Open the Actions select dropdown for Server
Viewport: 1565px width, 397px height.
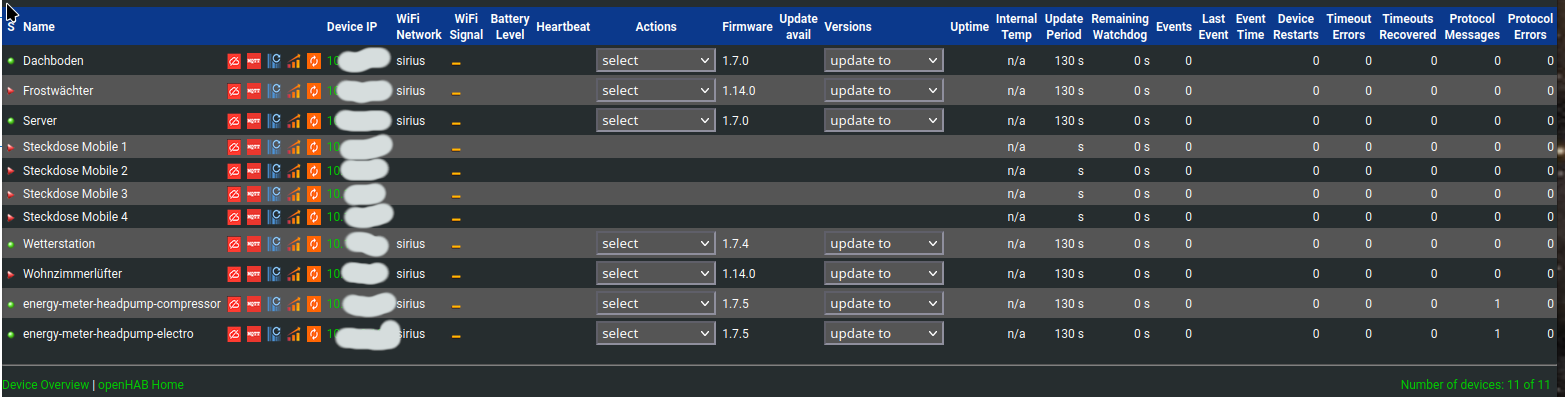pos(655,120)
